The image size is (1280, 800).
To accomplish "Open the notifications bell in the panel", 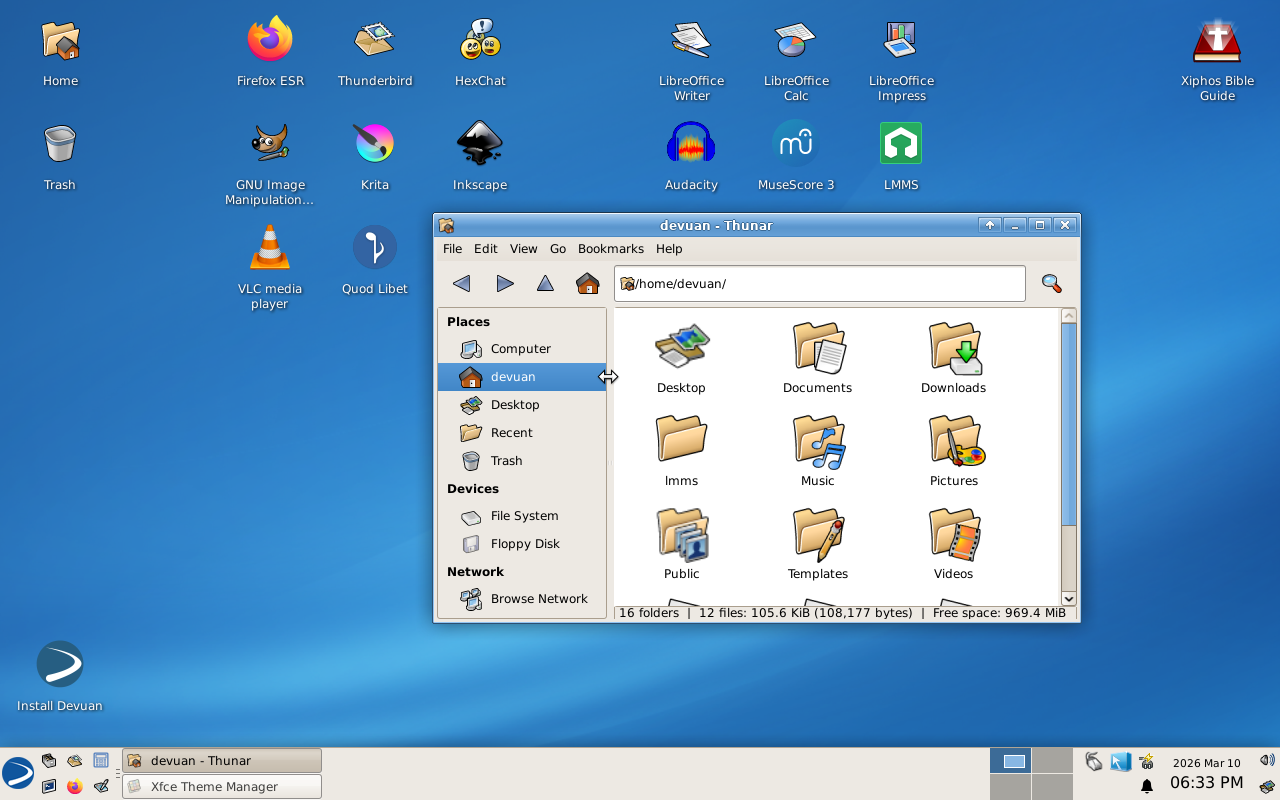I will pos(1147,787).
